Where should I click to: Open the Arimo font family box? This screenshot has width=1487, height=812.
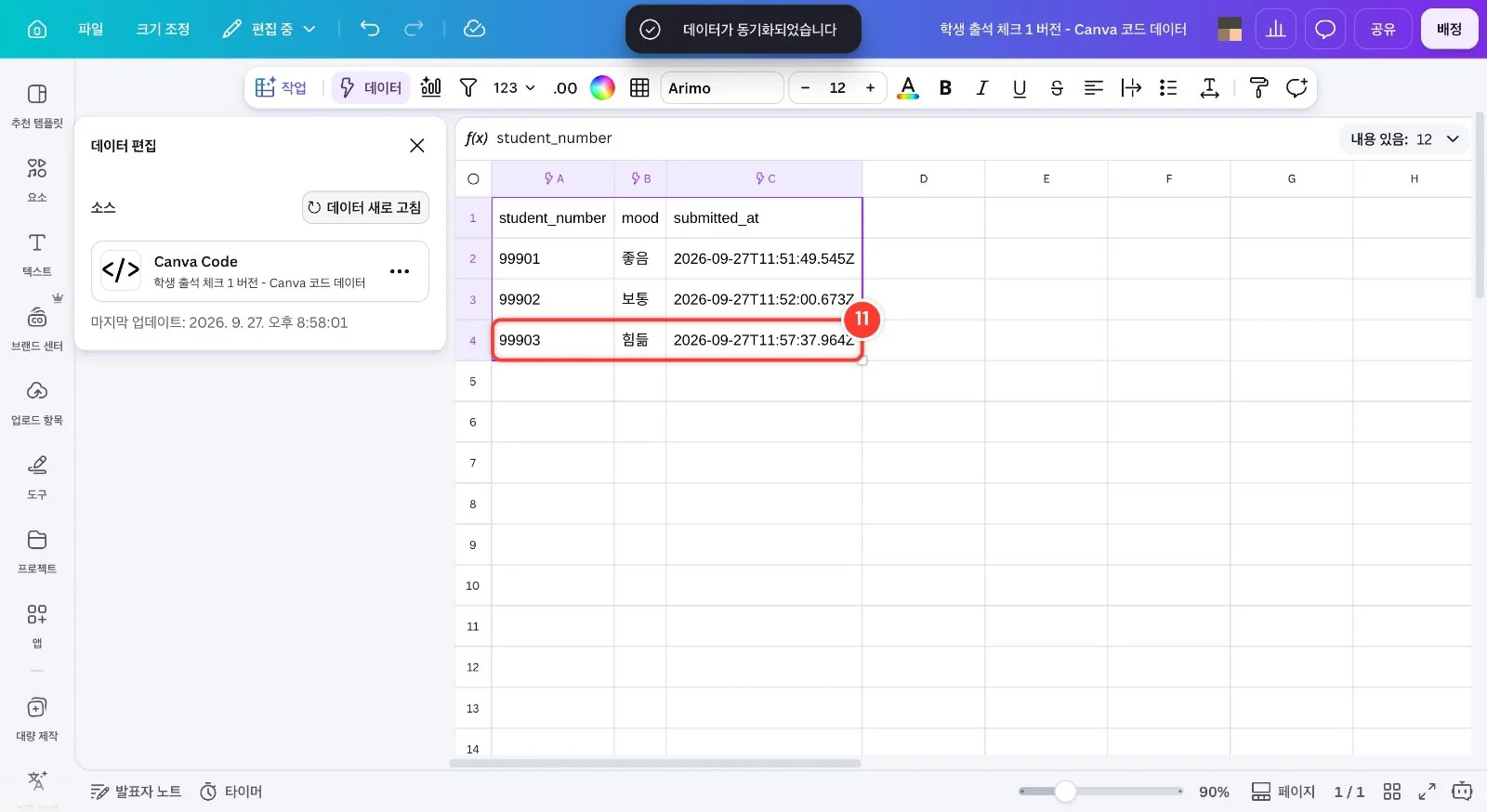[x=722, y=87]
